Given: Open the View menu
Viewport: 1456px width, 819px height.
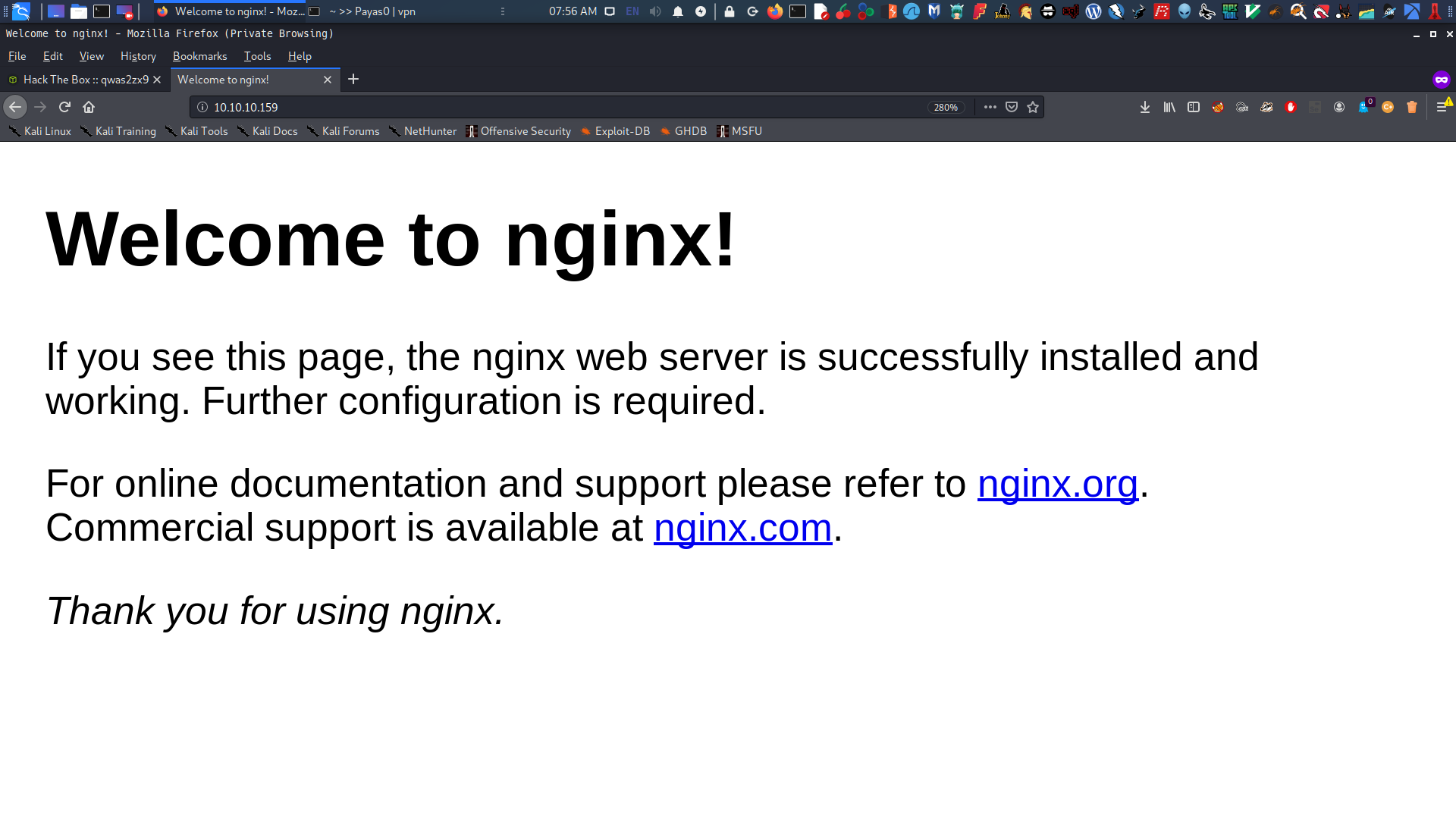Looking at the screenshot, I should tap(92, 56).
